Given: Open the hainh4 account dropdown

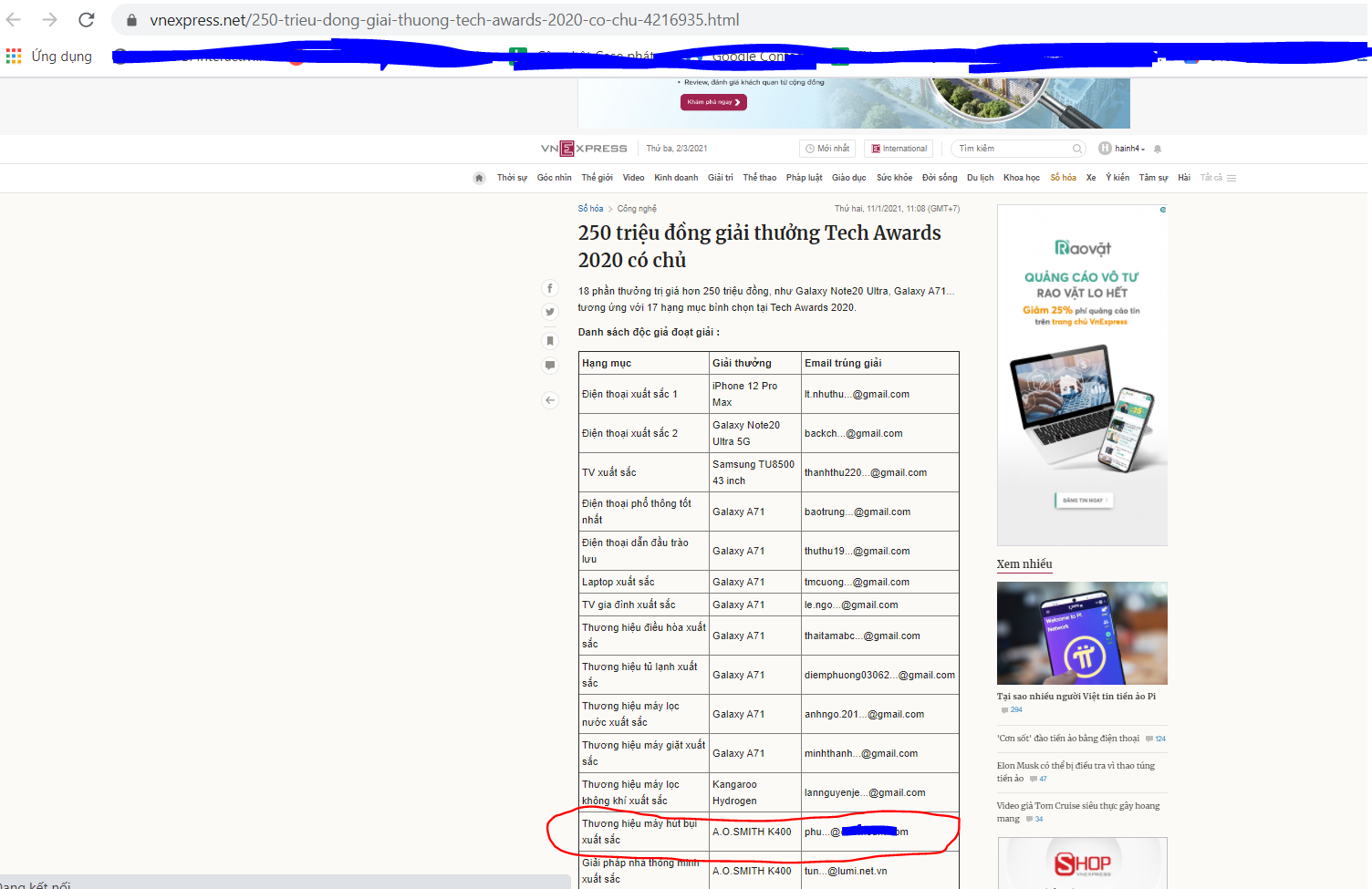Looking at the screenshot, I should click(1122, 149).
